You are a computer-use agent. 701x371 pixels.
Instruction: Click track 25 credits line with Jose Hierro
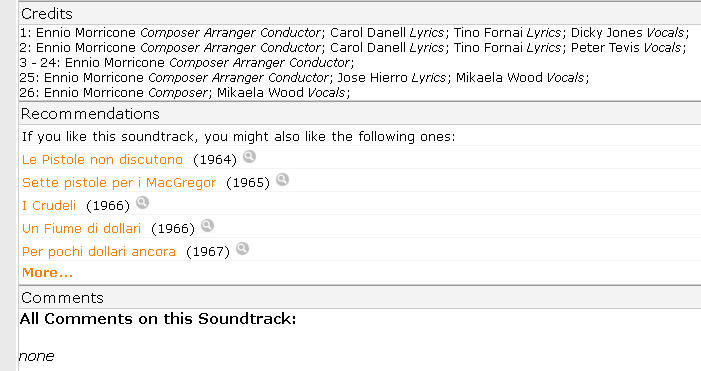pos(304,78)
